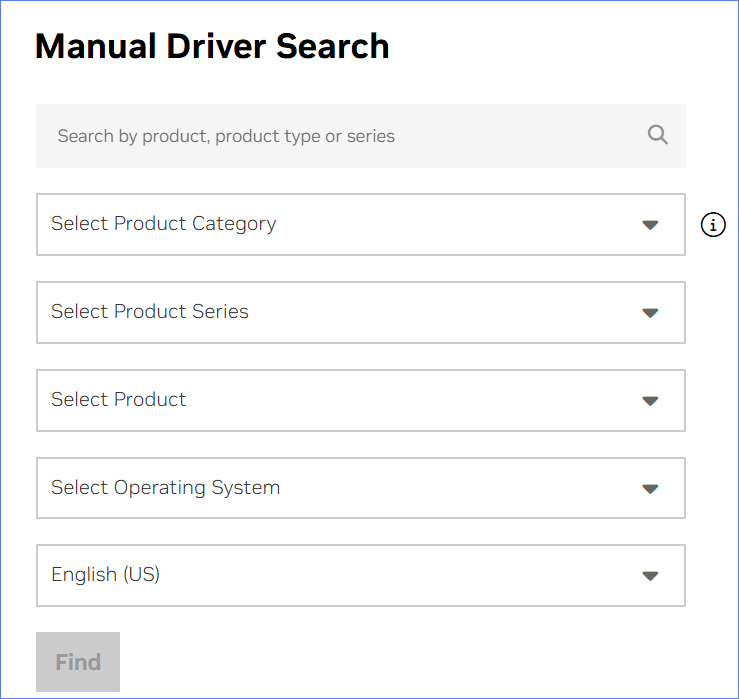Click the Select Operating System label text
Image resolution: width=739 pixels, height=699 pixels.
tap(166, 488)
